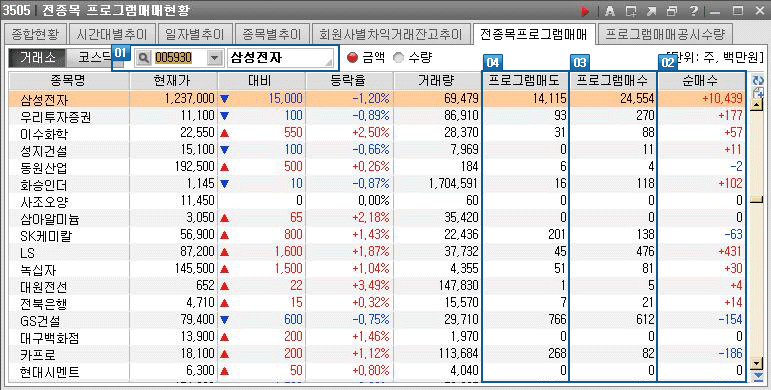Switch to the 종합현황 tab
The height and width of the screenshot is (390, 771).
(x=34, y=34)
